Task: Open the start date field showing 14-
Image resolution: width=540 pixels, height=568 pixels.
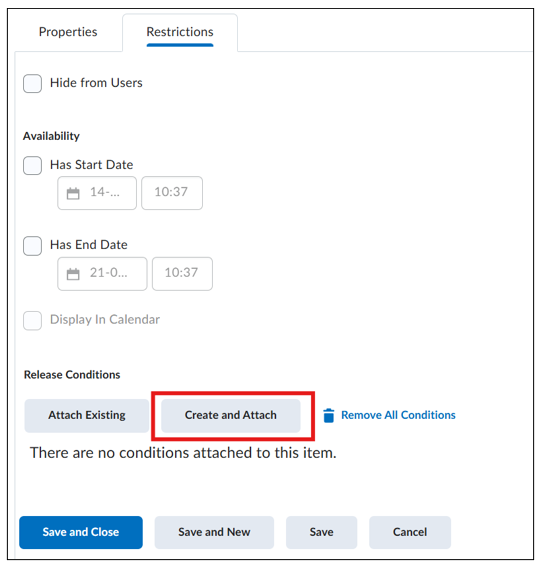Action: point(97,193)
